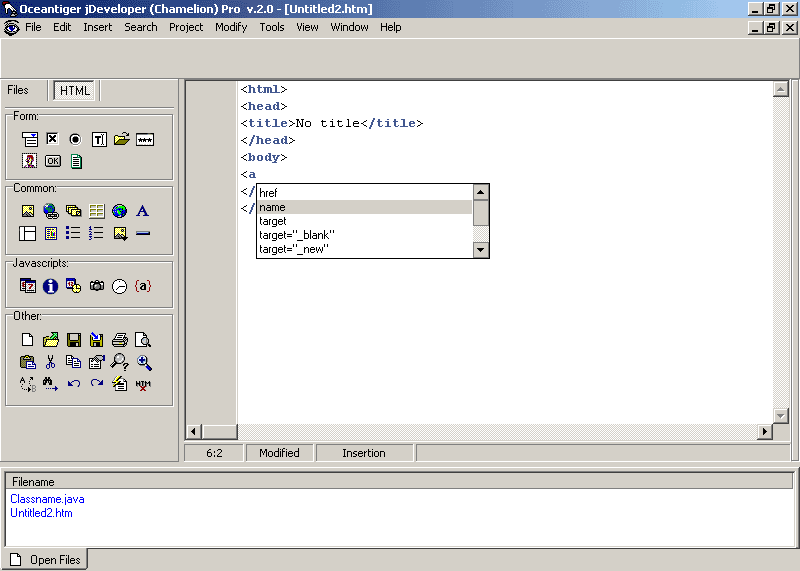
Task: Insert calendar date Javascript
Action: click(x=28, y=286)
